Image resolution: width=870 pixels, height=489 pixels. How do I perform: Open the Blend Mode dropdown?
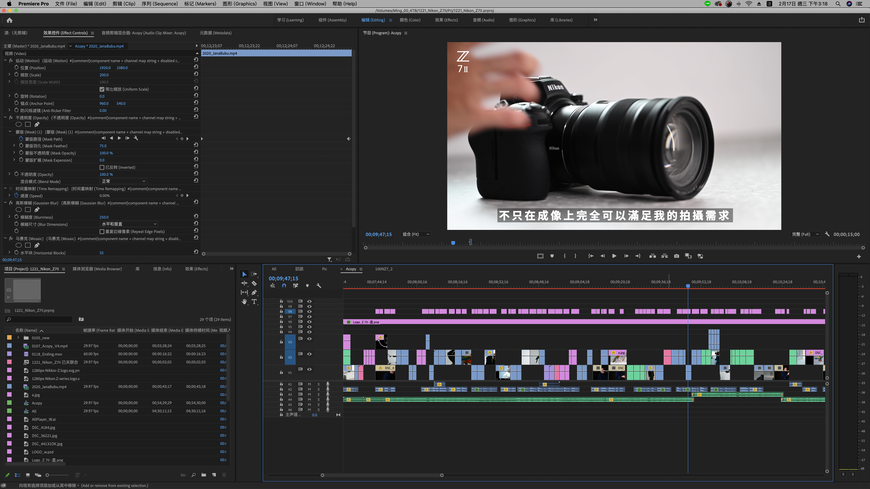(122, 181)
